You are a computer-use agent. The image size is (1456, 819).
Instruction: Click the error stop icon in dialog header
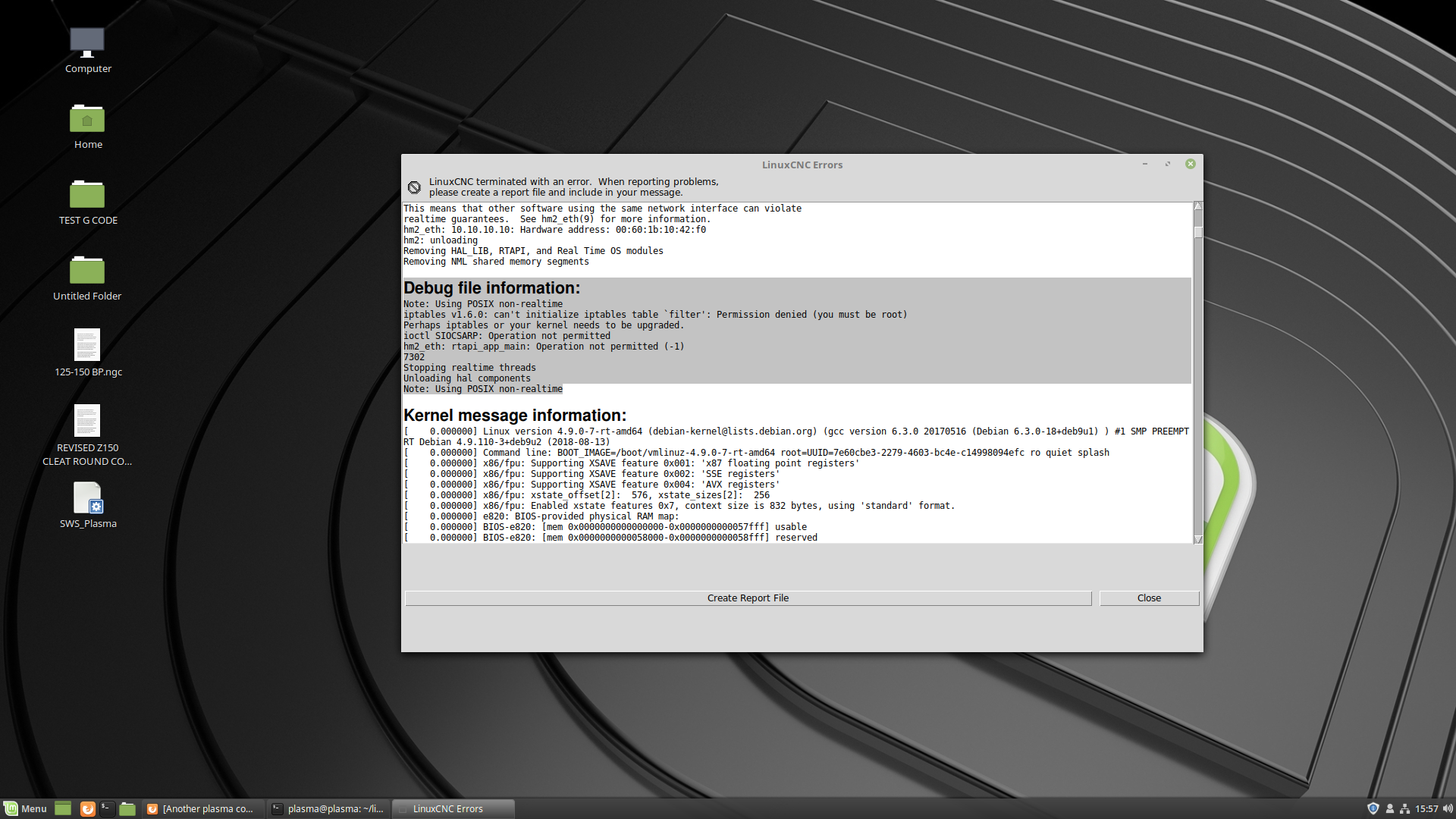(414, 187)
